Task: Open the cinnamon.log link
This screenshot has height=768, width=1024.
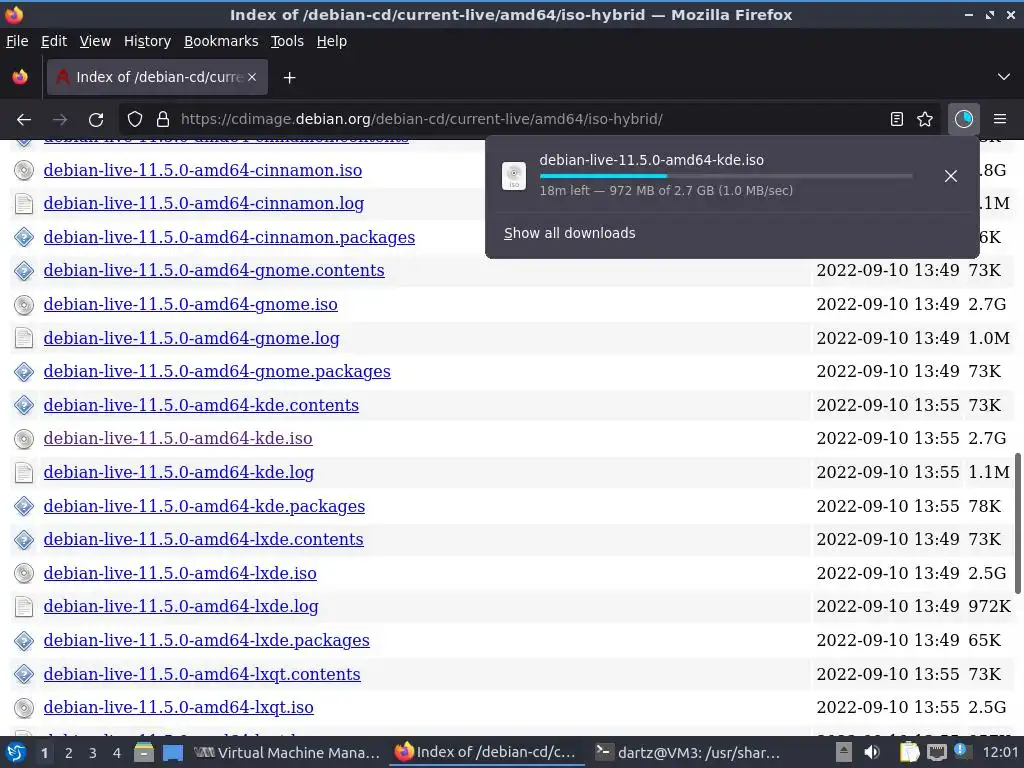Action: [x=204, y=204]
